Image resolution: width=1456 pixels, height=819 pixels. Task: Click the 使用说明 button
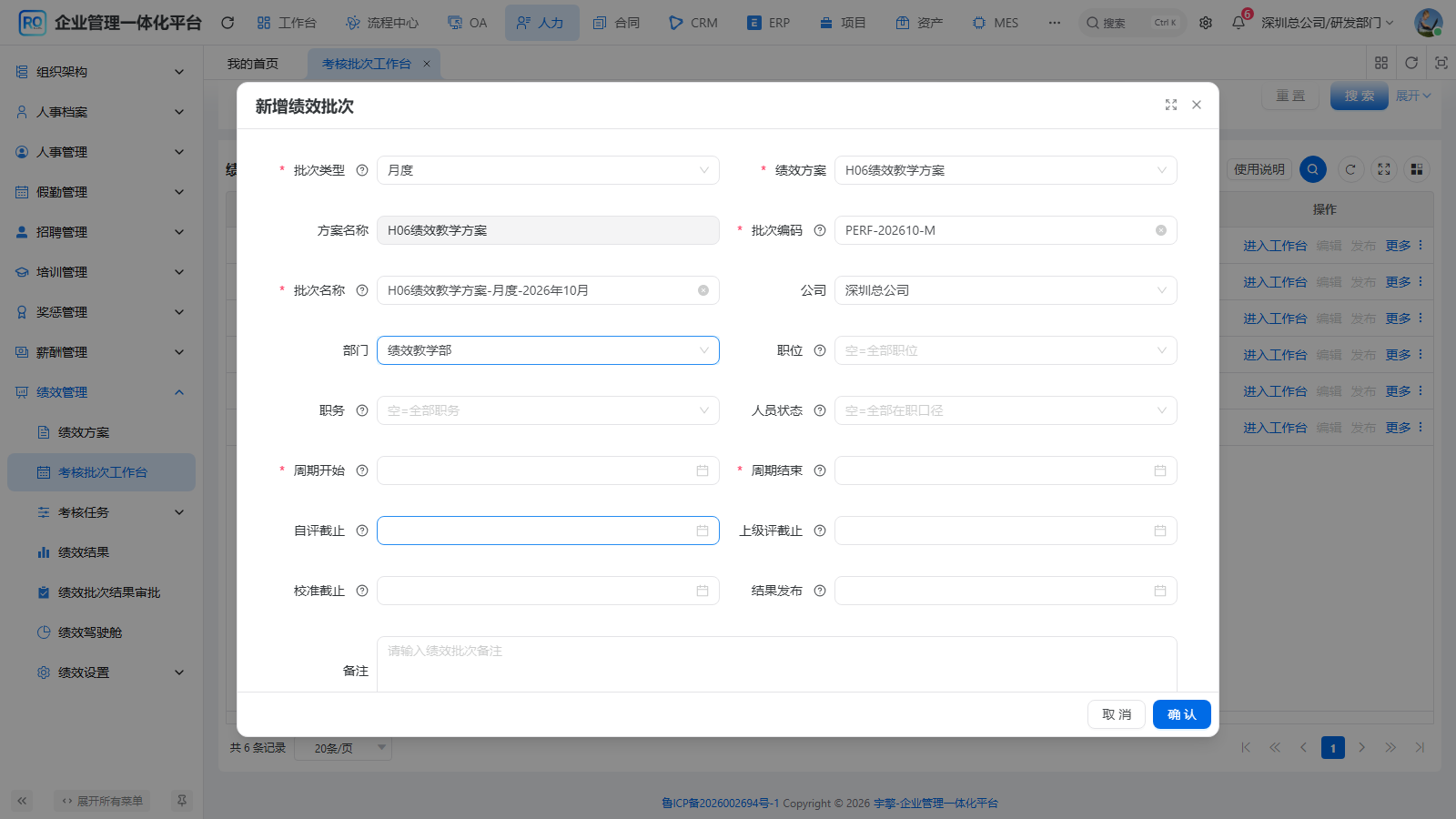point(1259,169)
